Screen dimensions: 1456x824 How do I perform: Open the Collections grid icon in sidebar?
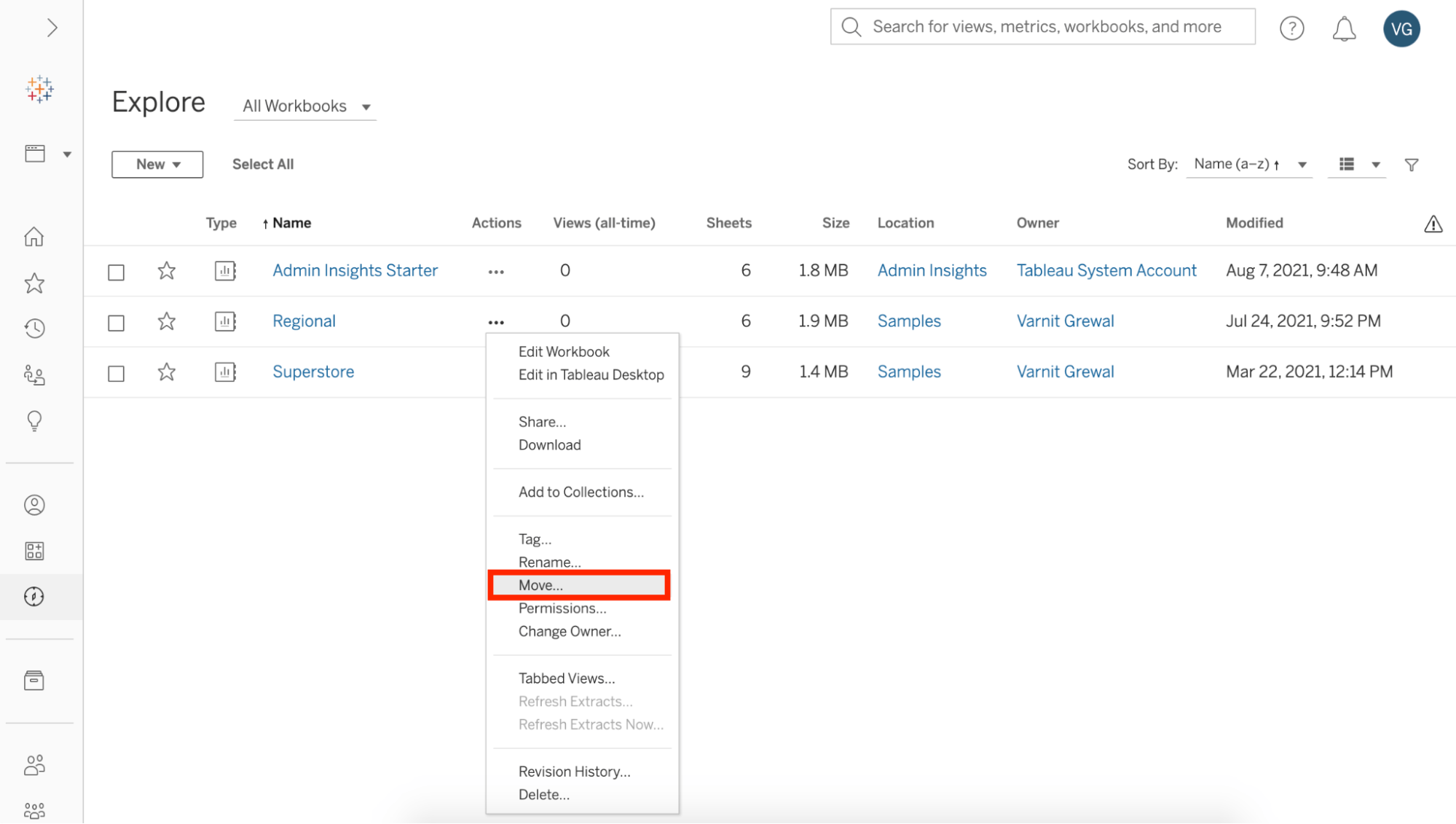coord(34,550)
